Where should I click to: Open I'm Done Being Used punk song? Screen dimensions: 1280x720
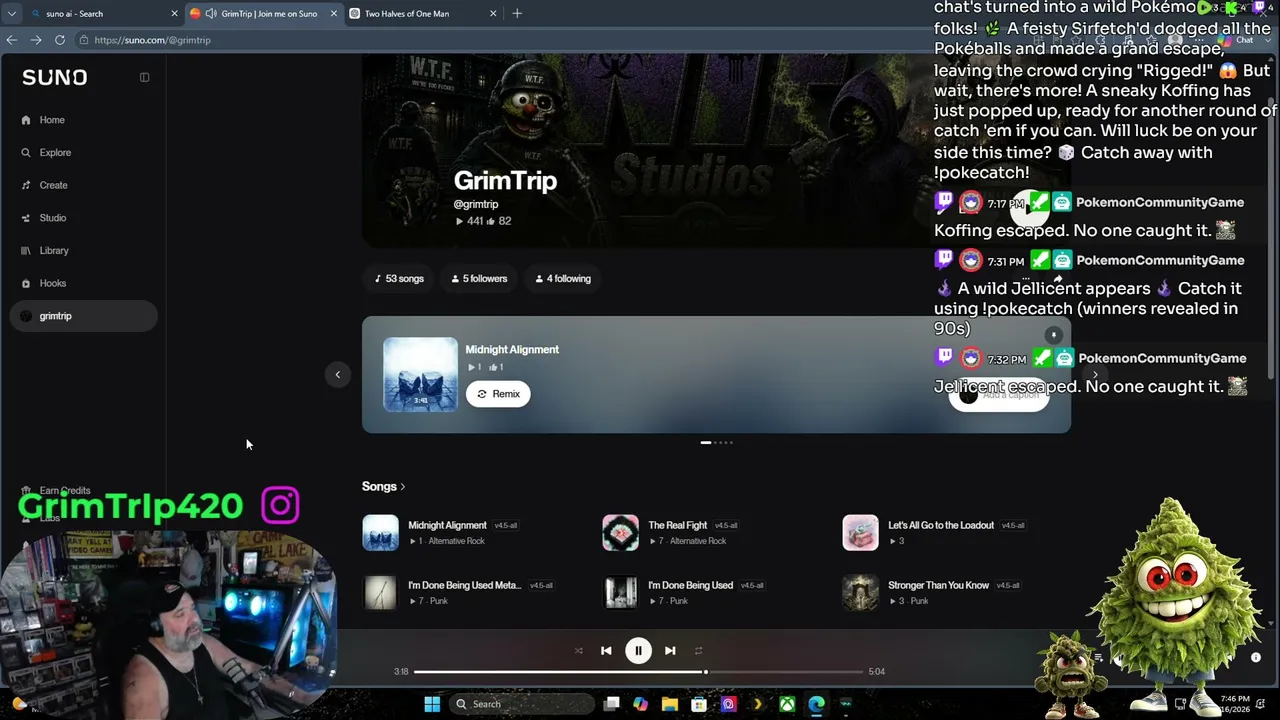point(690,586)
